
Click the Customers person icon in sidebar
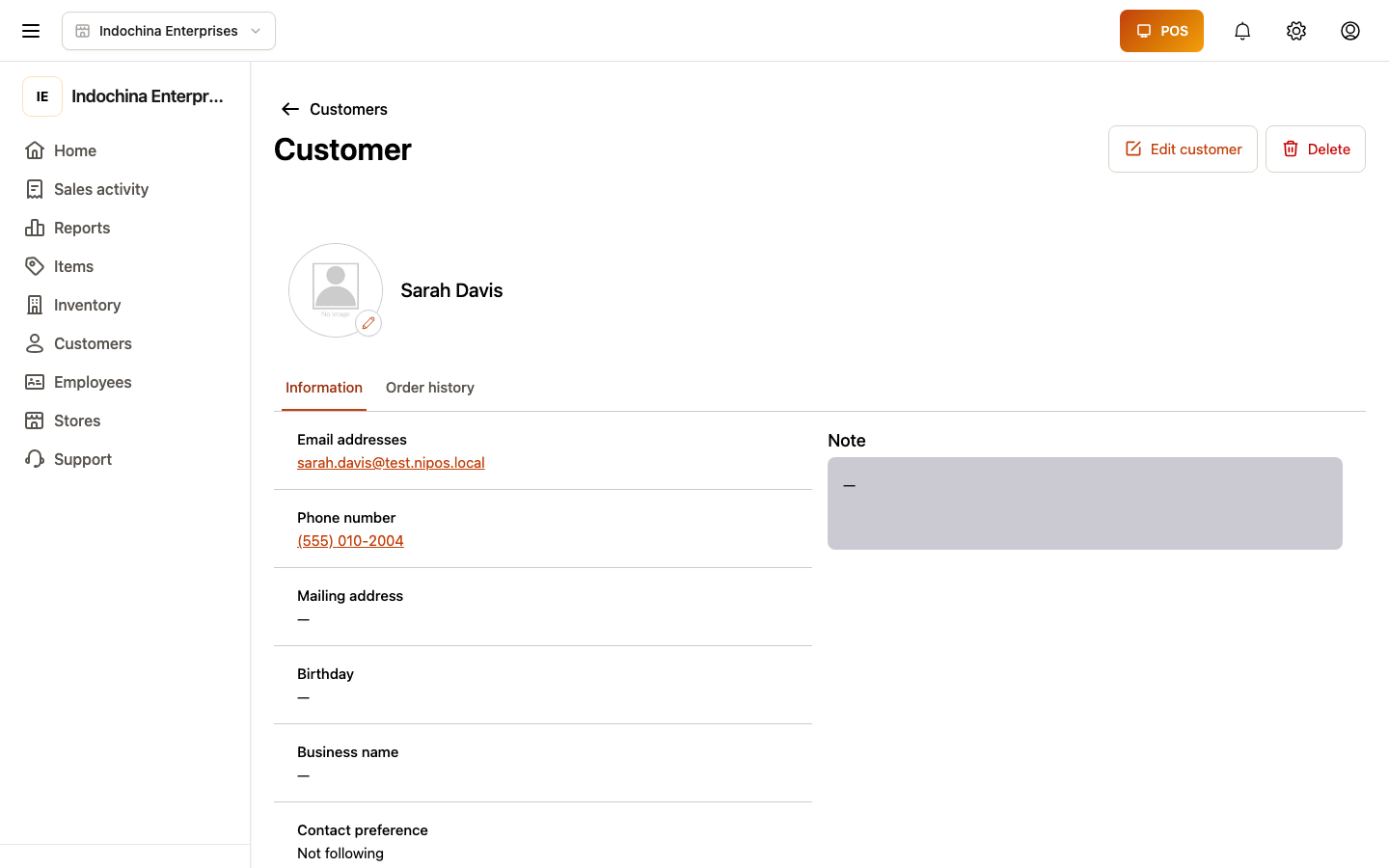(x=35, y=343)
